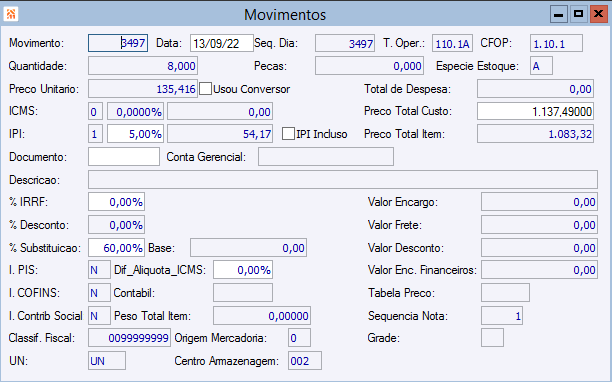This screenshot has height=382, width=612.
Task: Click the Preco Total Custo field
Action: 536,111
